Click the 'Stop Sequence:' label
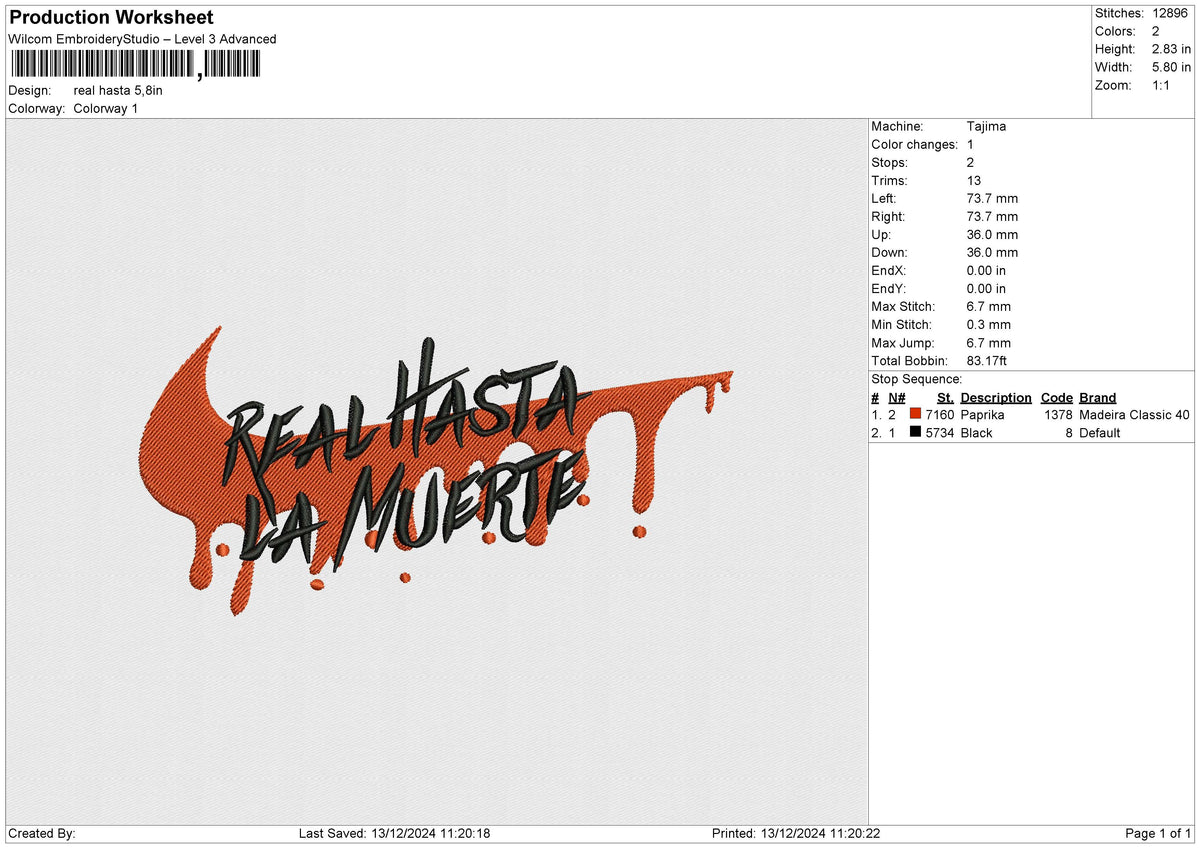The width and height of the screenshot is (1200, 848). [917, 379]
